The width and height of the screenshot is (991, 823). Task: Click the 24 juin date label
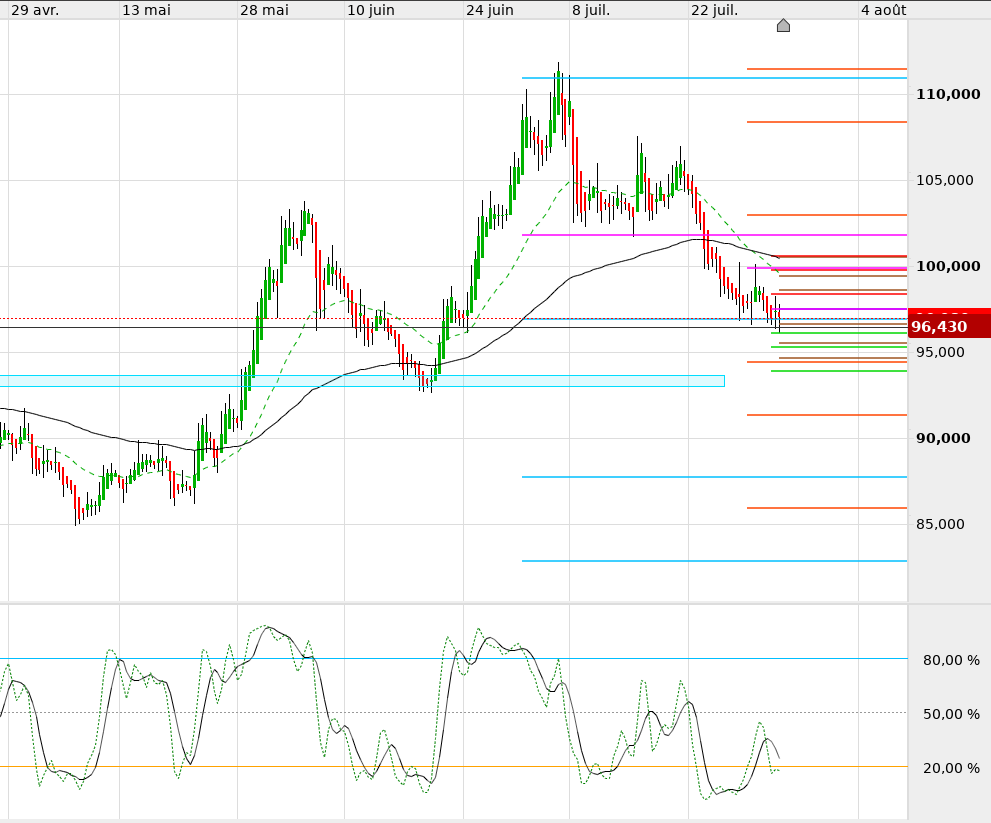tap(490, 10)
